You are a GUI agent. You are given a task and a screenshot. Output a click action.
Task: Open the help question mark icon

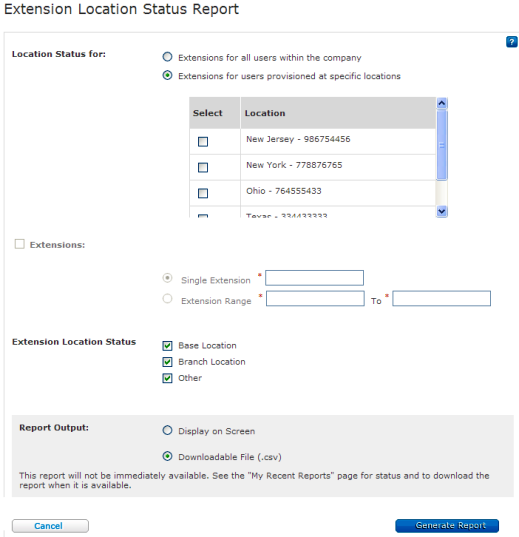[x=511, y=42]
